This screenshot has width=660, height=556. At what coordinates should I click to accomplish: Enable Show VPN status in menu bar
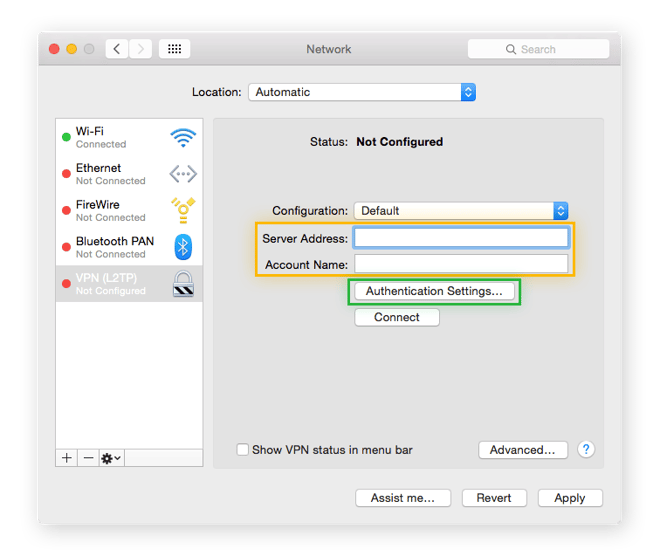click(242, 450)
